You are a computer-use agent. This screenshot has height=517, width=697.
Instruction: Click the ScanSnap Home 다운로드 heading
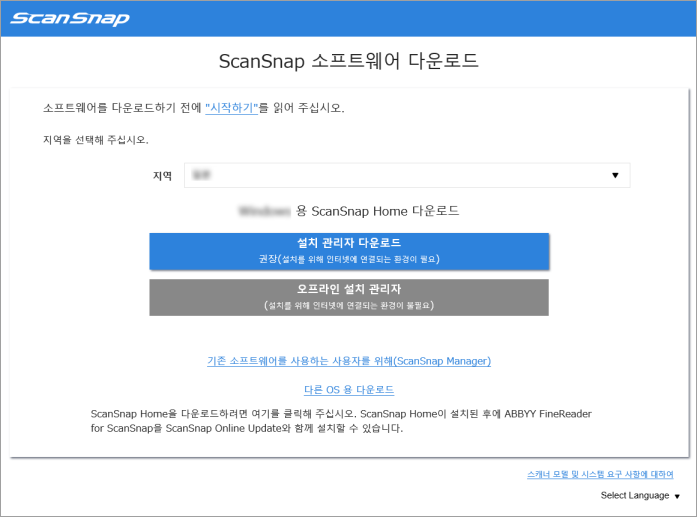click(x=349, y=211)
